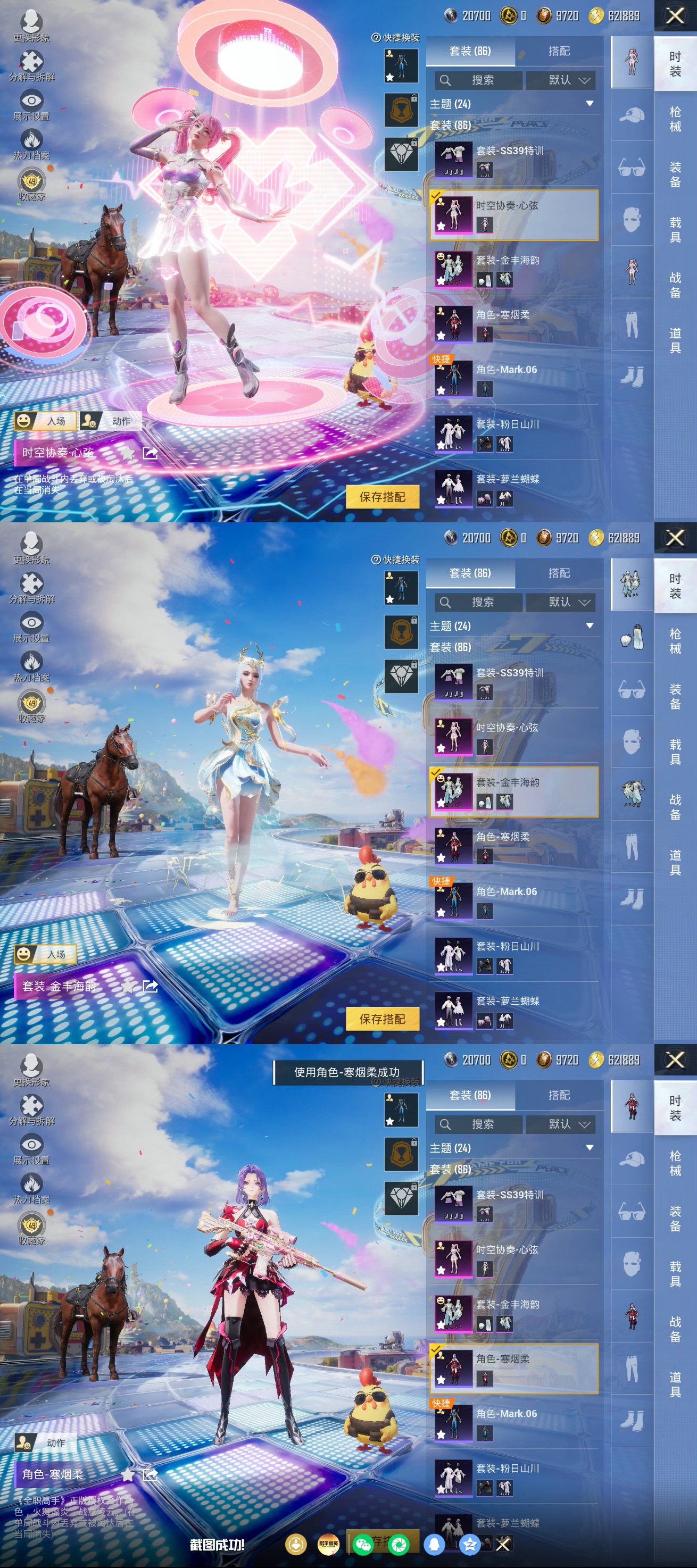Share screenshot to QQ

(434, 1544)
